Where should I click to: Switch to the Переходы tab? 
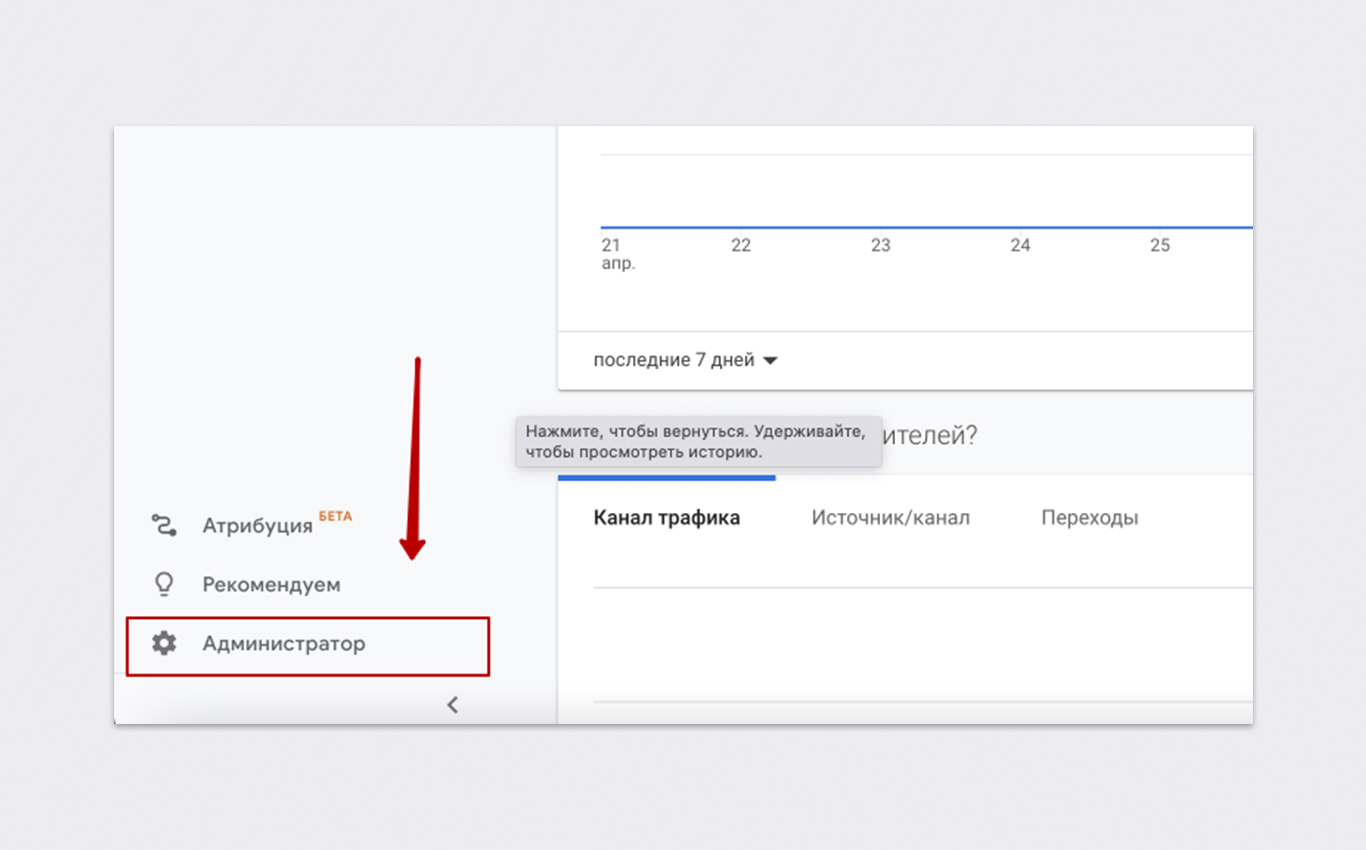1090,518
